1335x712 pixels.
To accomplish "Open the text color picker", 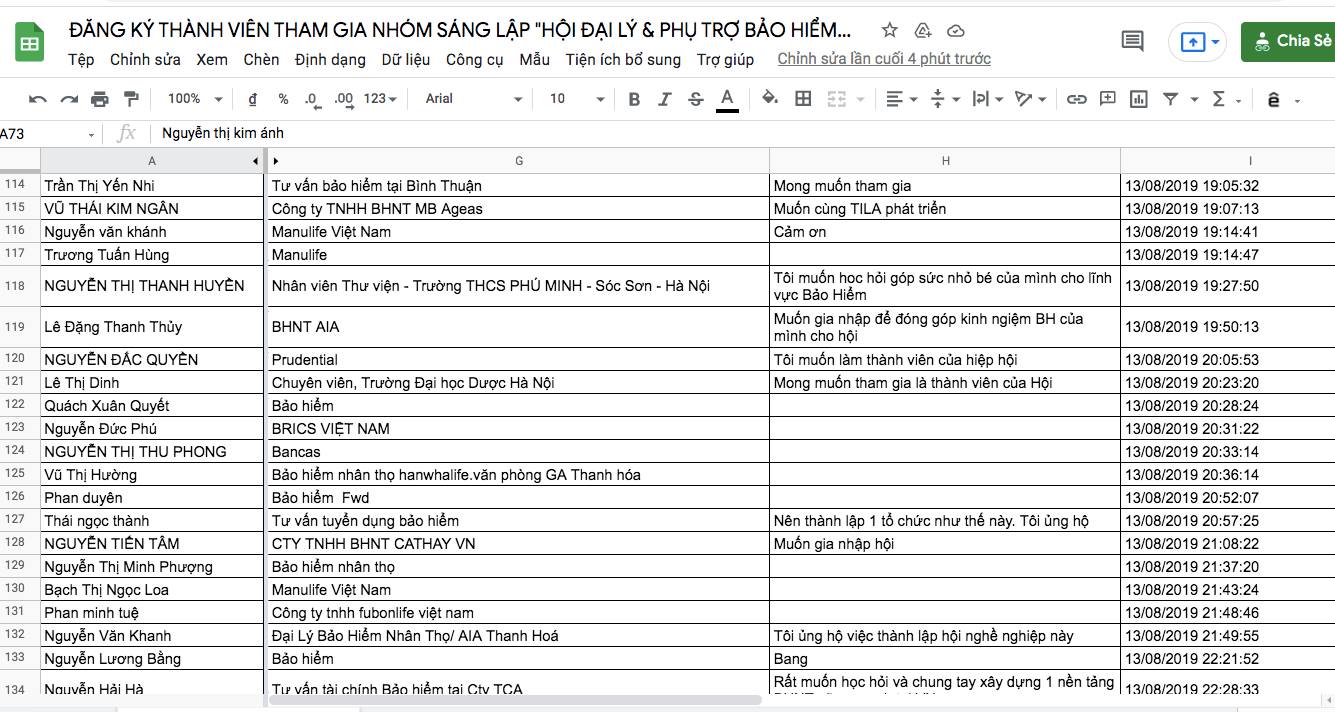I will (x=727, y=99).
